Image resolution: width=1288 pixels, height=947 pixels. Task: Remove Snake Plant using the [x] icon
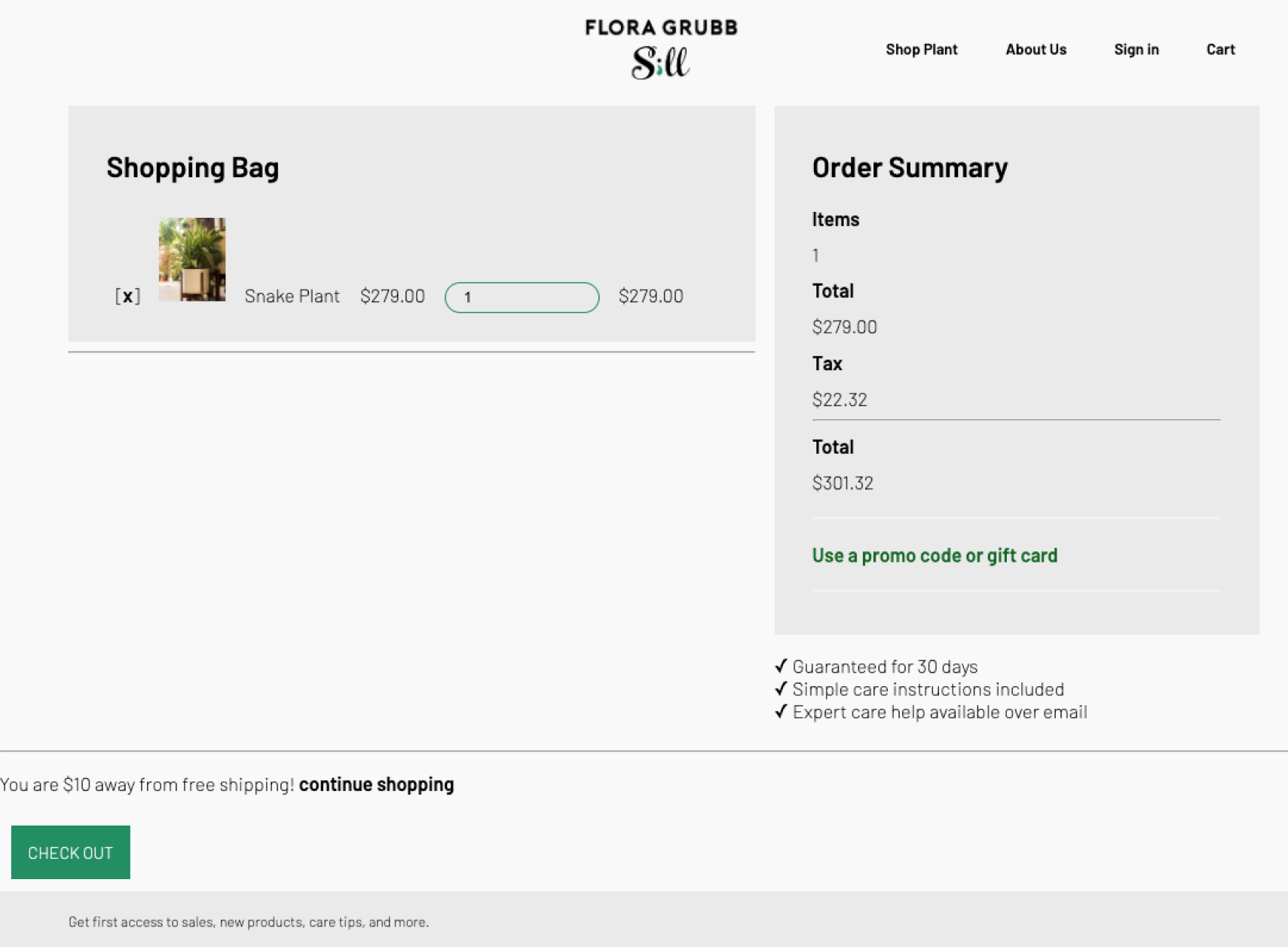pos(128,296)
